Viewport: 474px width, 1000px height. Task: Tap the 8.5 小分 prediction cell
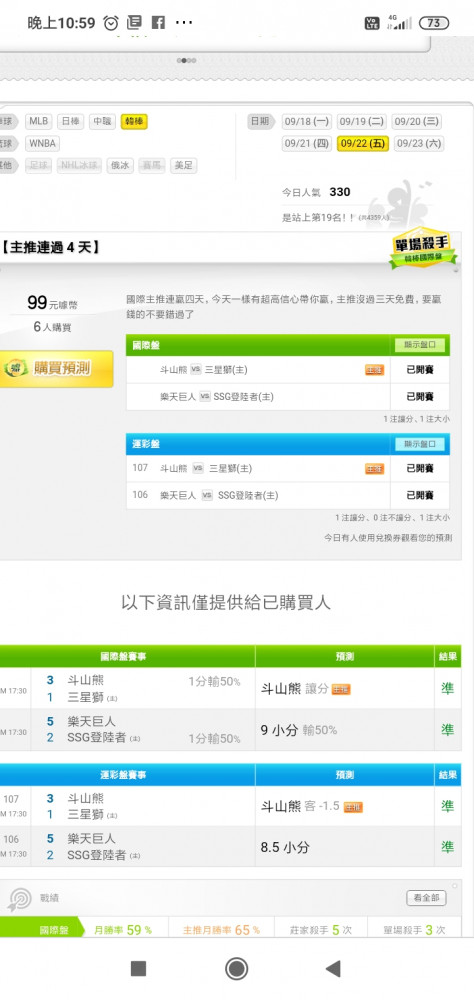click(x=344, y=848)
